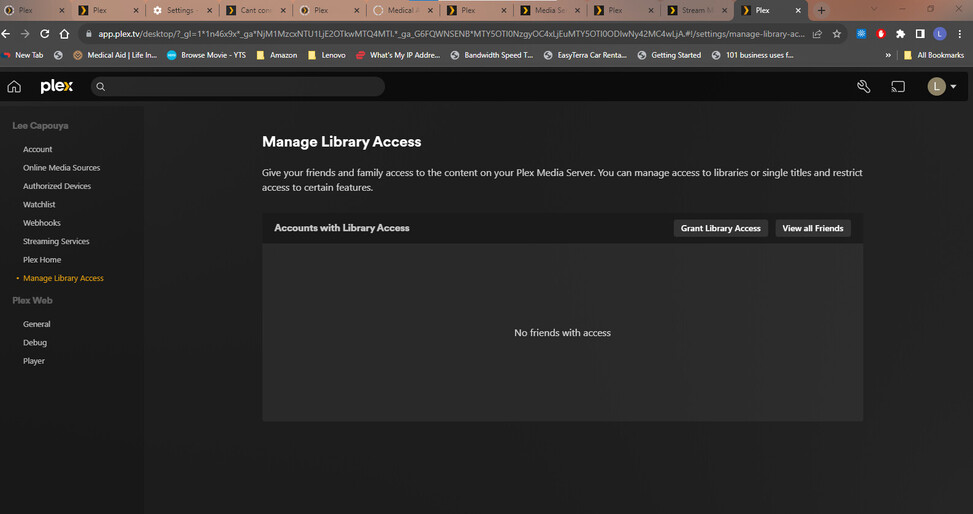
Task: Open the tab search chevron
Action: pyautogui.click(x=874, y=9)
